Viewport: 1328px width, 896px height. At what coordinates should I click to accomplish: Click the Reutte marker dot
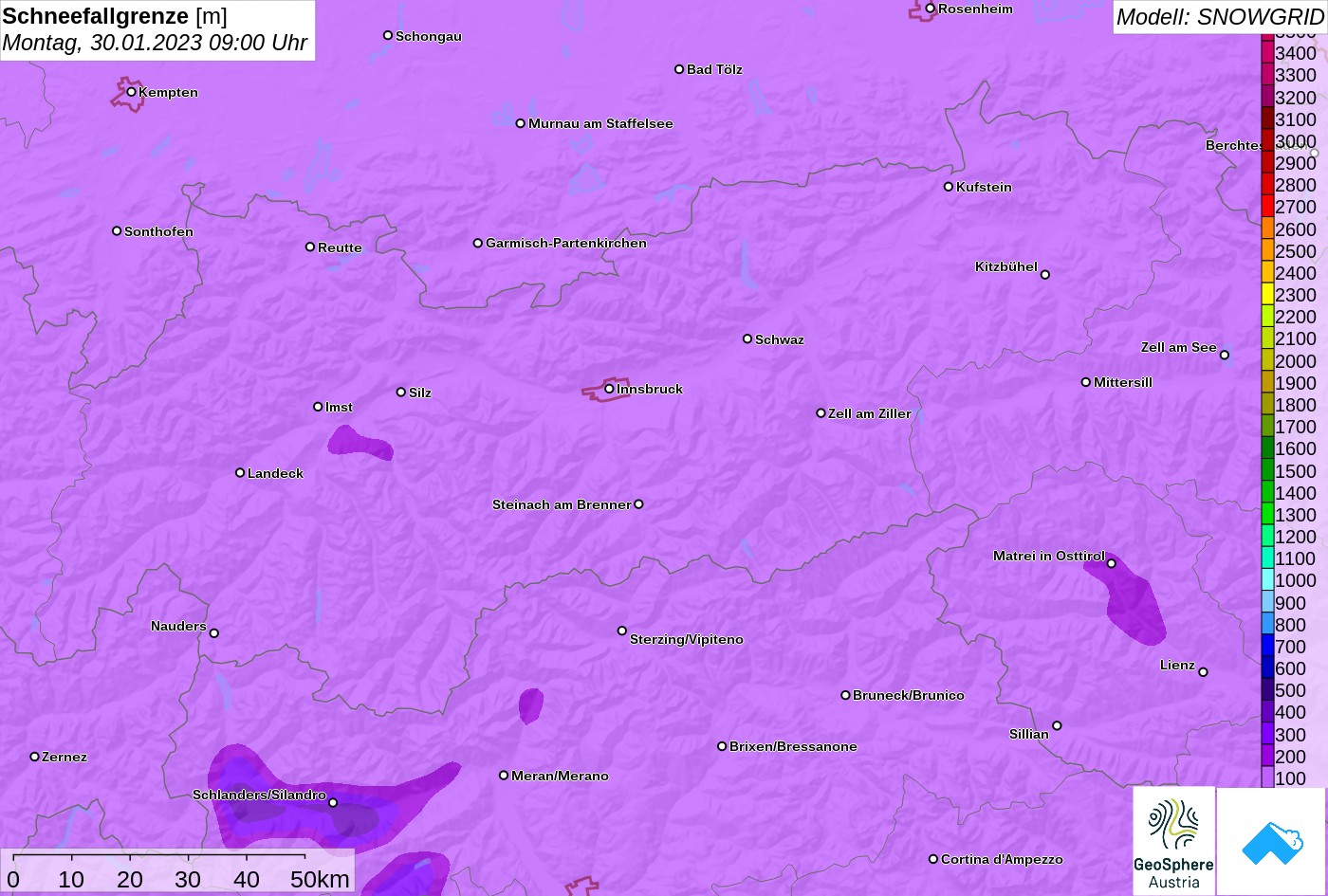310,247
